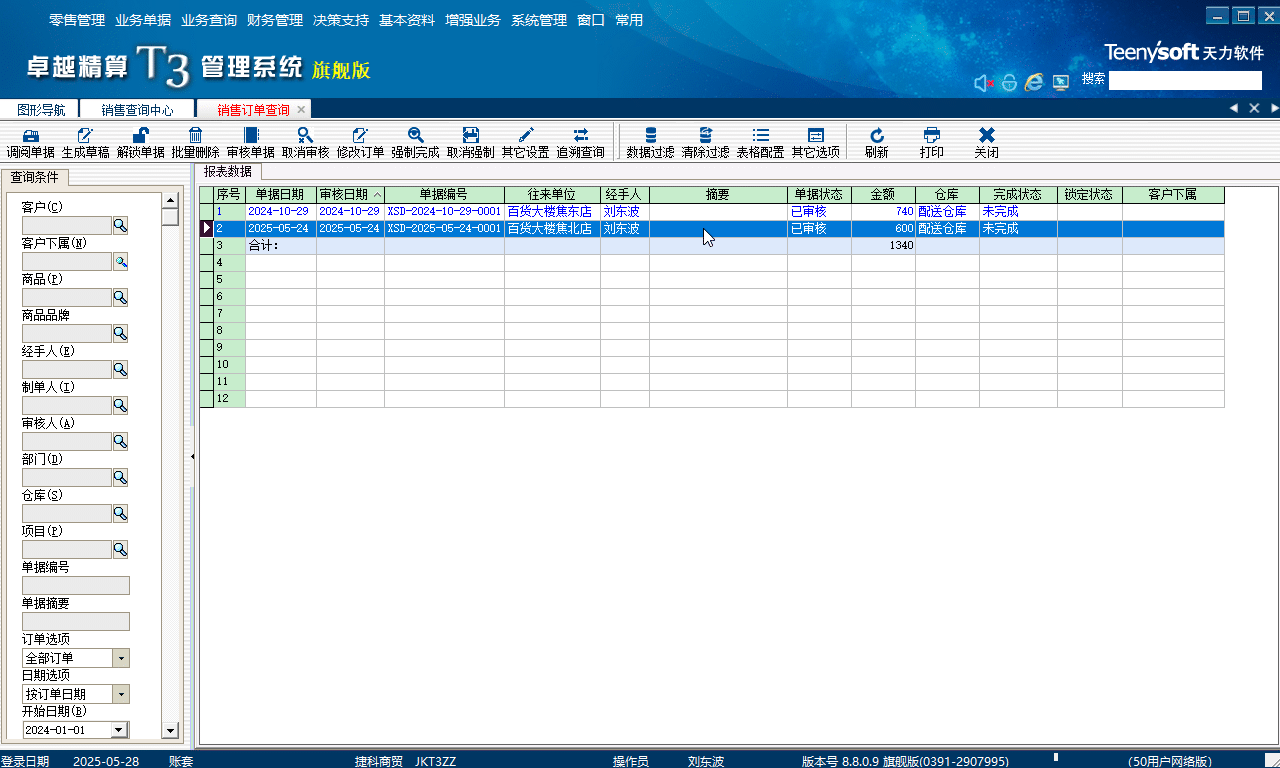Click the 调阅单据 toolbar icon

(x=30, y=136)
